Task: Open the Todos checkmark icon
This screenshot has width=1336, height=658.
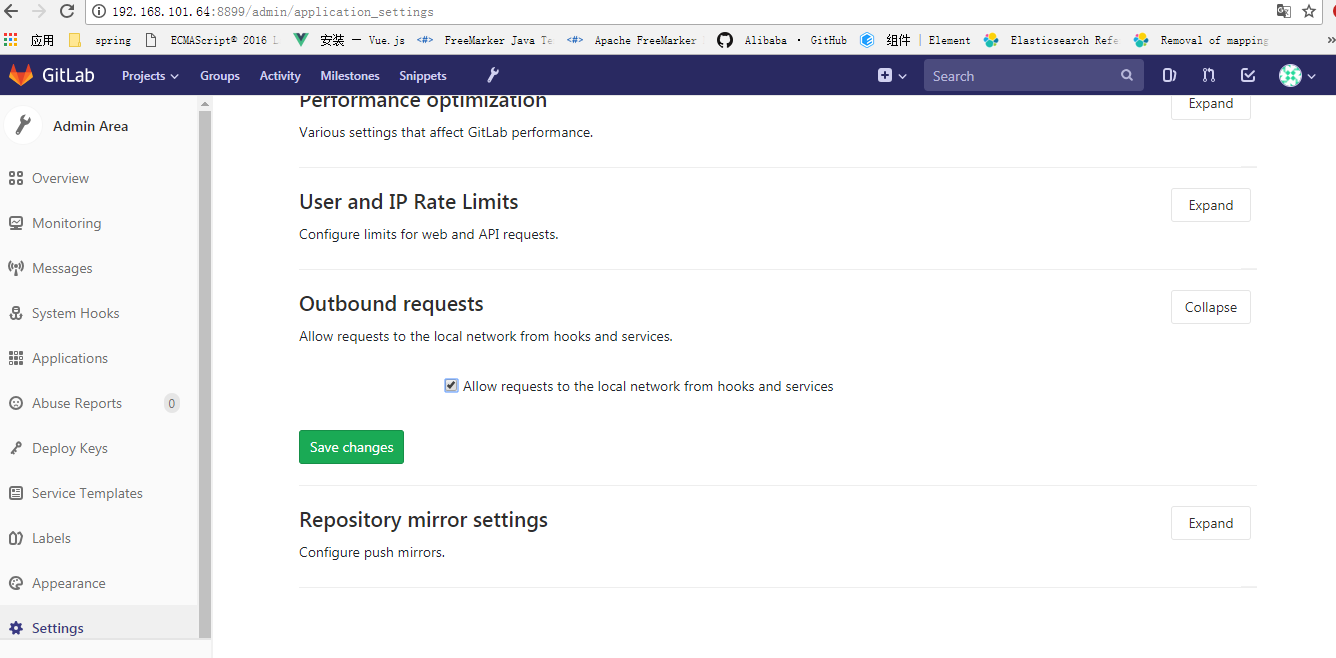Action: tap(1247, 75)
